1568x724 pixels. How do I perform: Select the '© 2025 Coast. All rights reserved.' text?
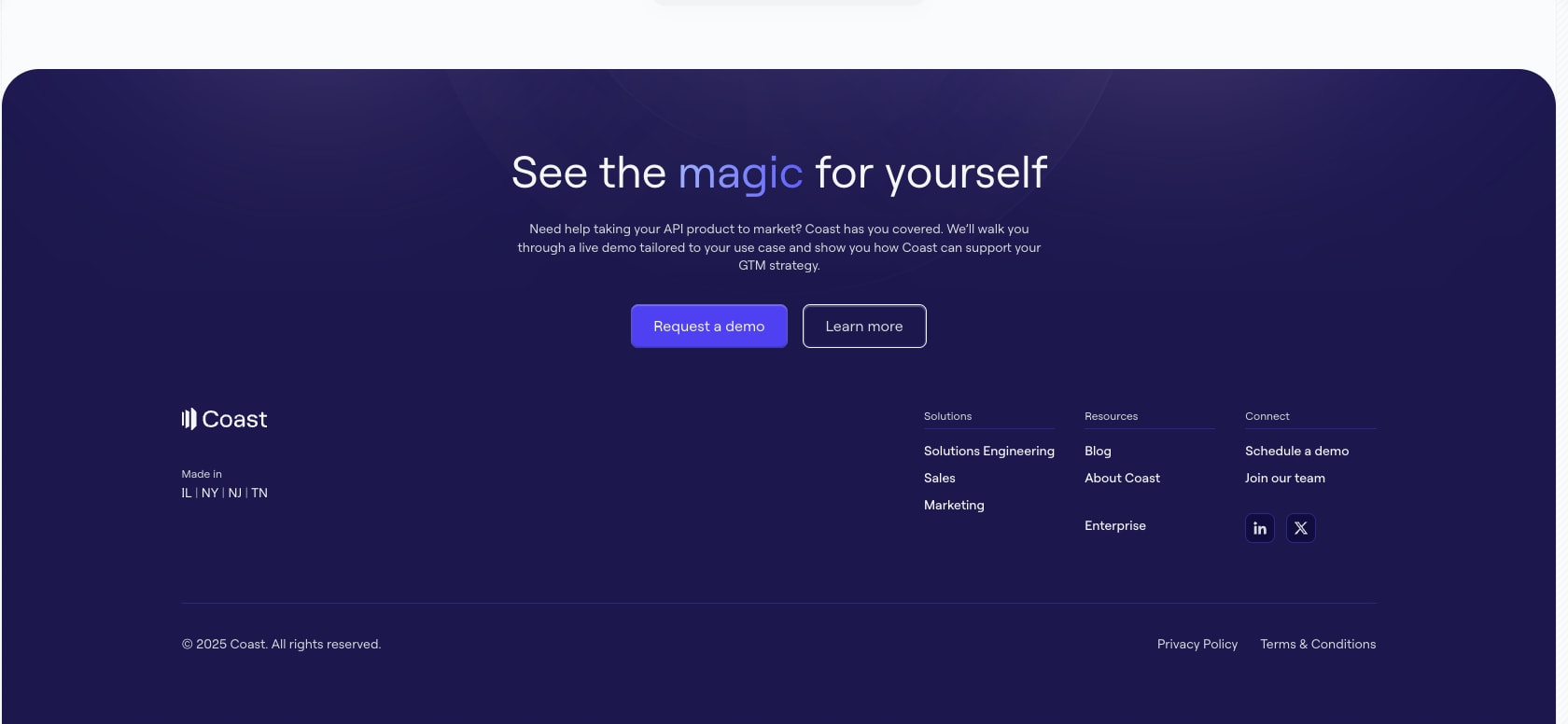(281, 644)
